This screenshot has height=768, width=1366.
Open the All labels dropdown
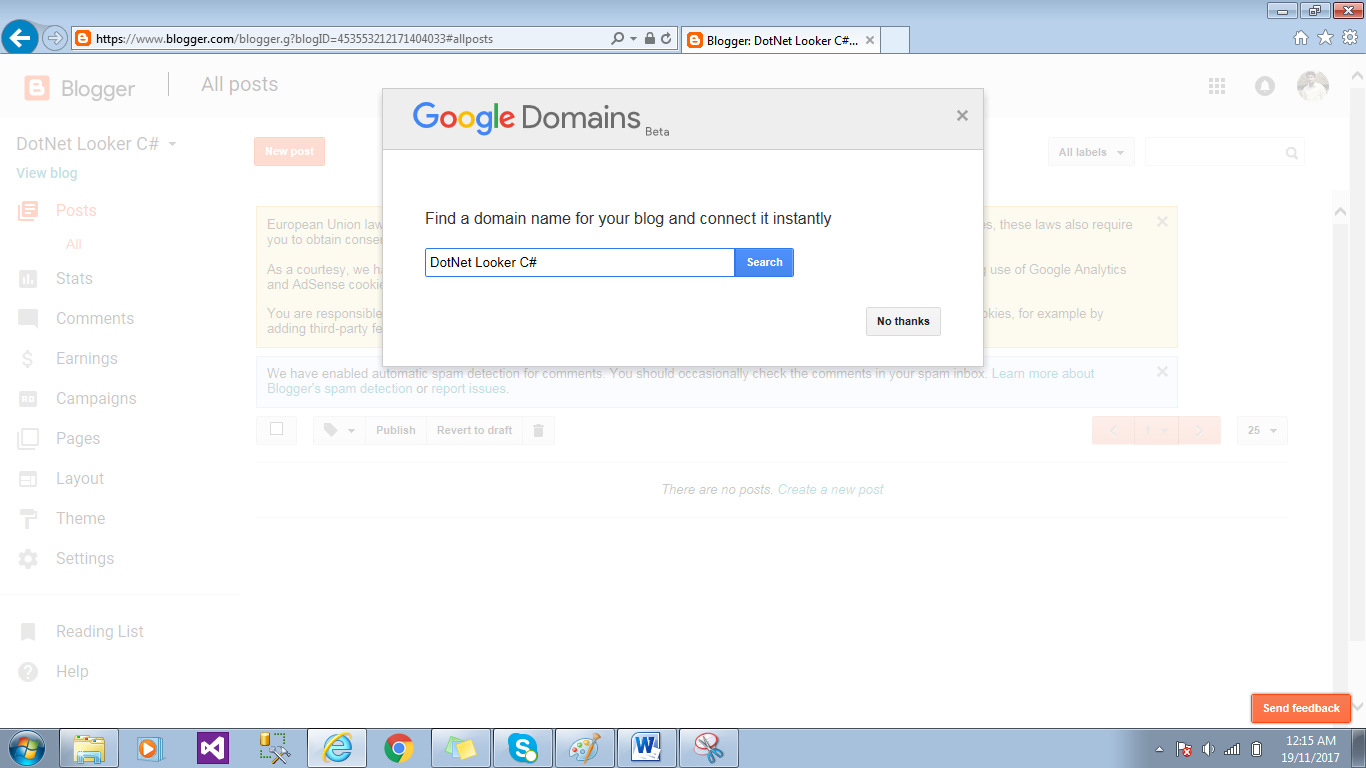point(1090,152)
